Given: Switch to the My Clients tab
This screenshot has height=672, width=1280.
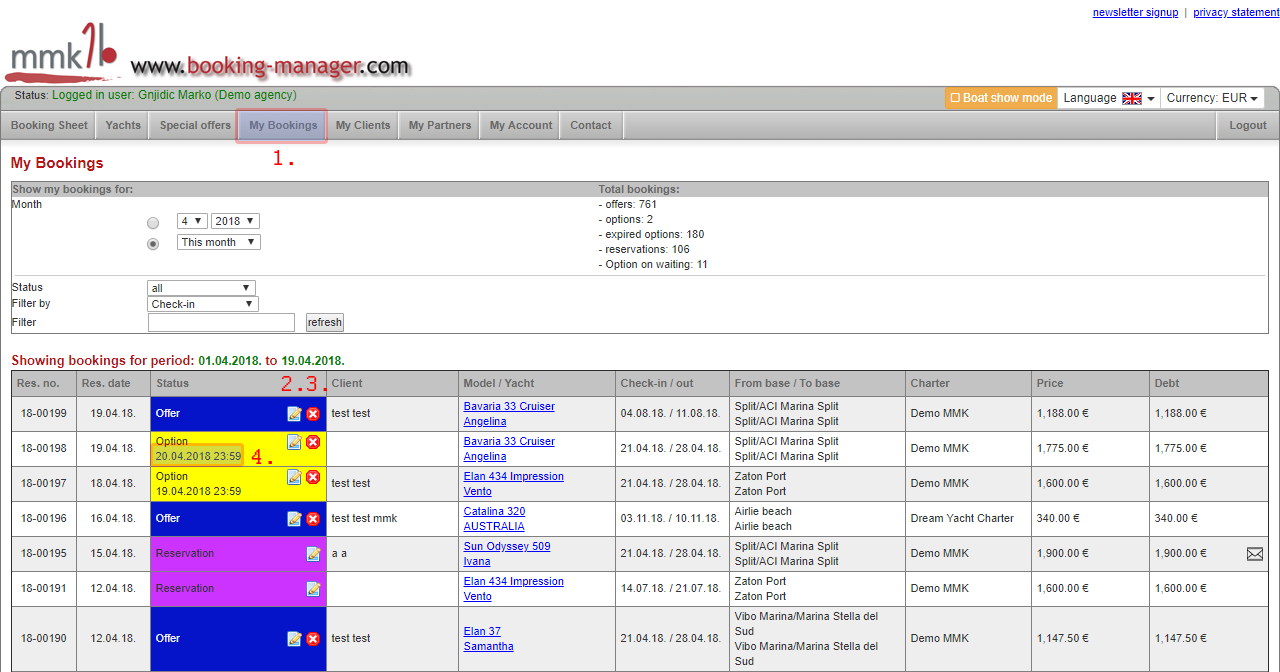Looking at the screenshot, I should 362,125.
